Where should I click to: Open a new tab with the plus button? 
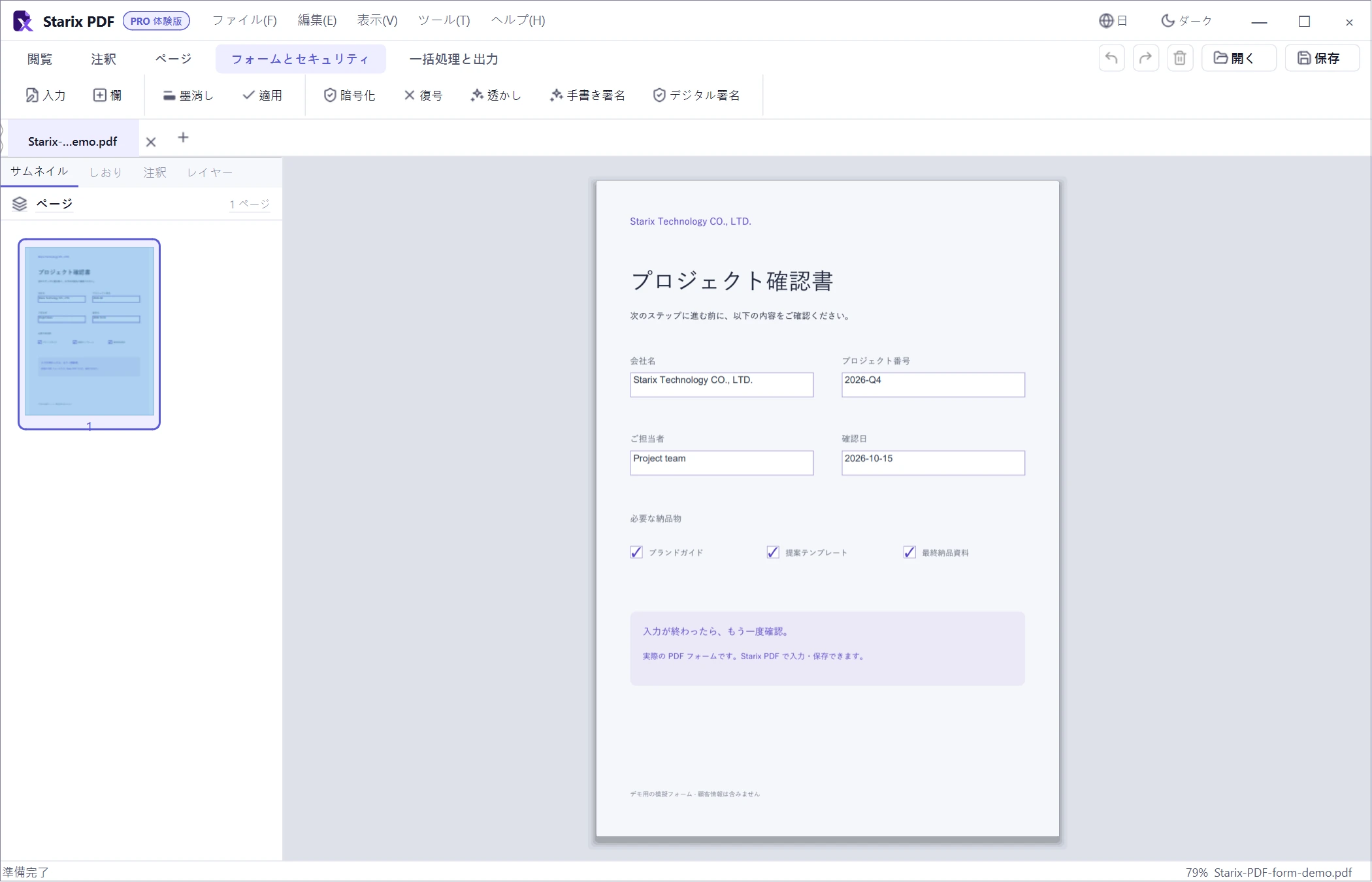pos(183,137)
